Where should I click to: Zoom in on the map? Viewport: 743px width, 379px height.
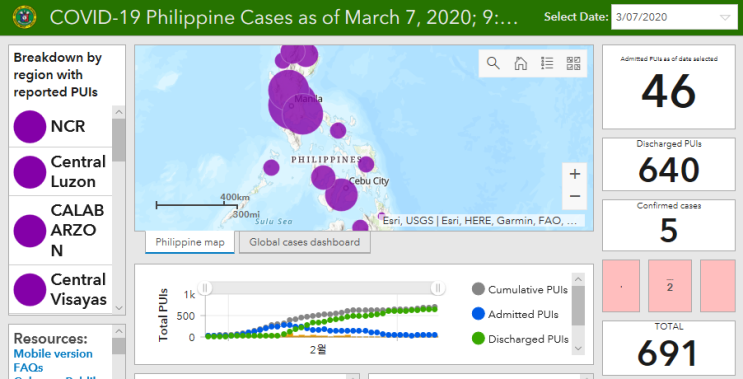pos(574,174)
